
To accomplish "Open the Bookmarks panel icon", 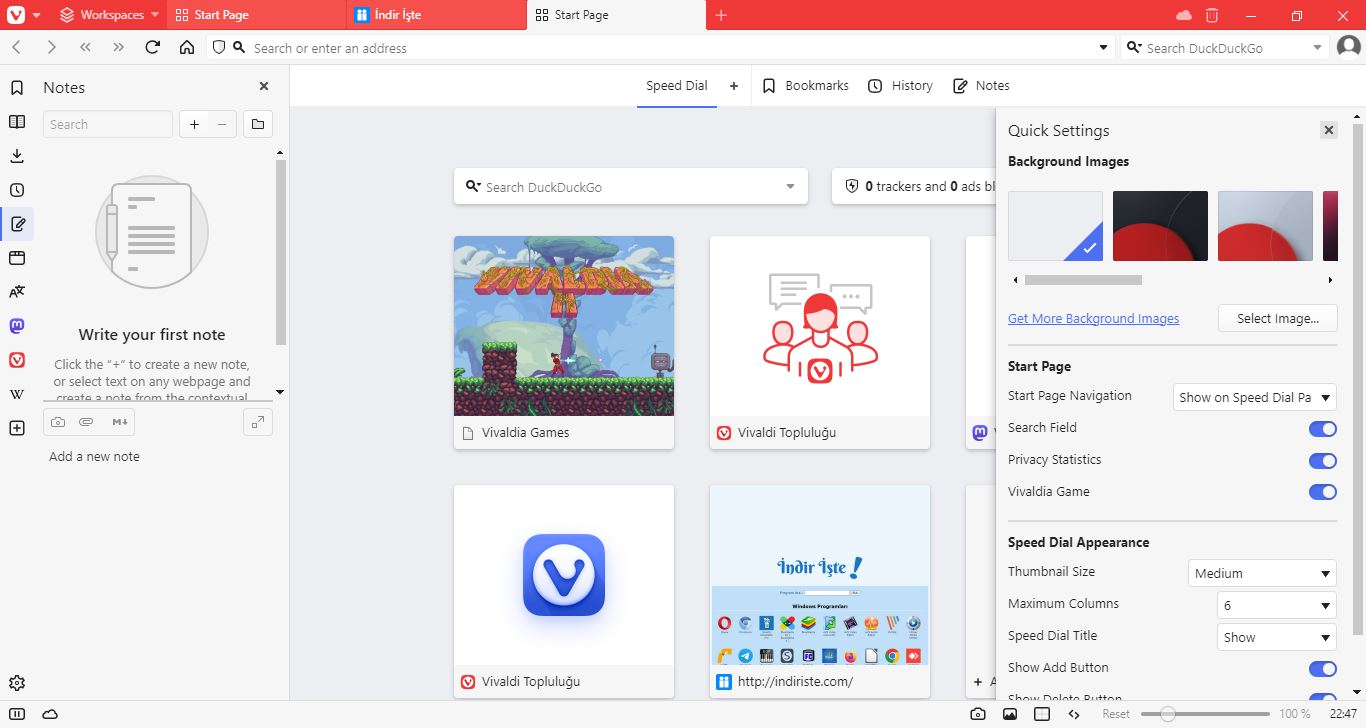I will 17,88.
